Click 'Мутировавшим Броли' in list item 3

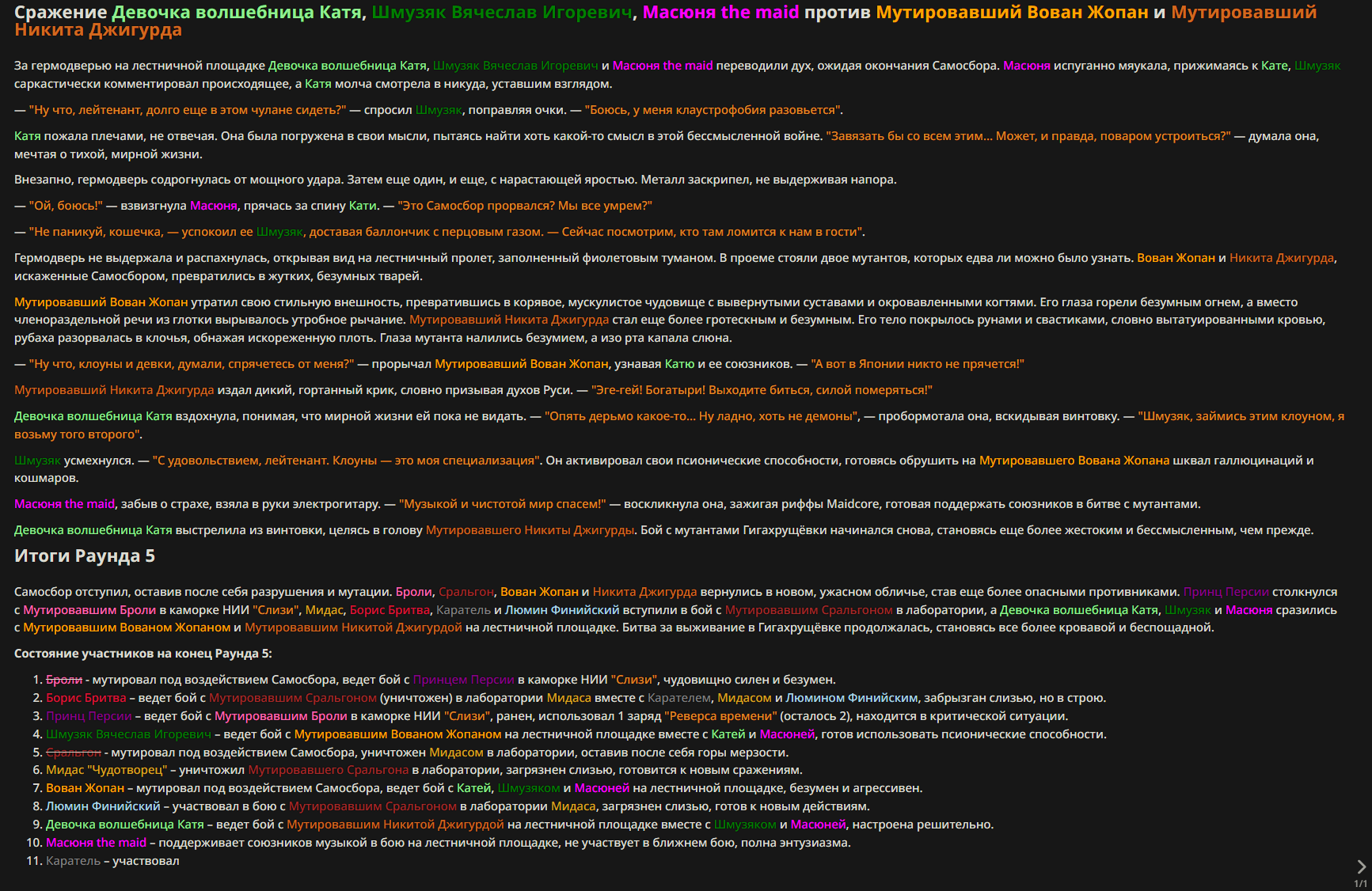[281, 716]
